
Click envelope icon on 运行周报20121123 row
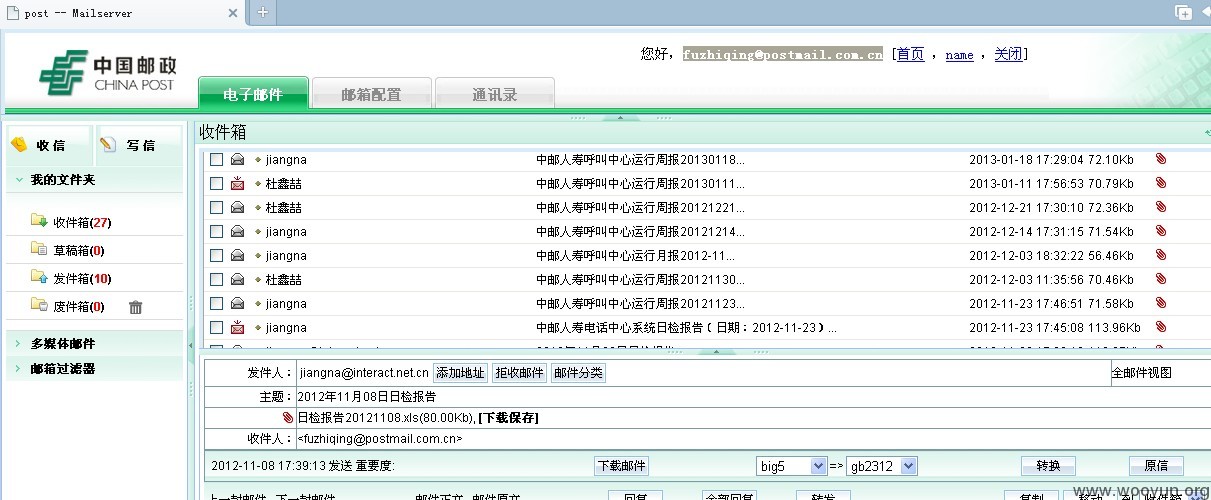coord(237,303)
